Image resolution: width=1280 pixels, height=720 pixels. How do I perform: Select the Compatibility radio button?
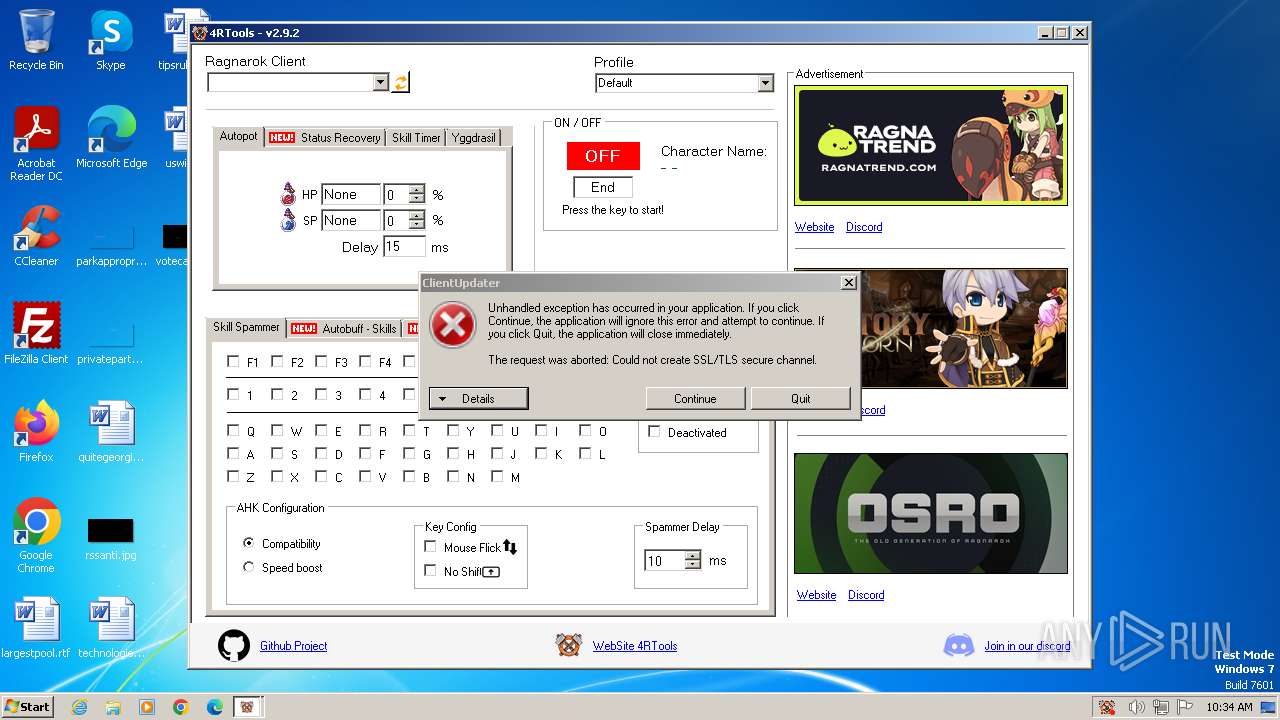249,543
